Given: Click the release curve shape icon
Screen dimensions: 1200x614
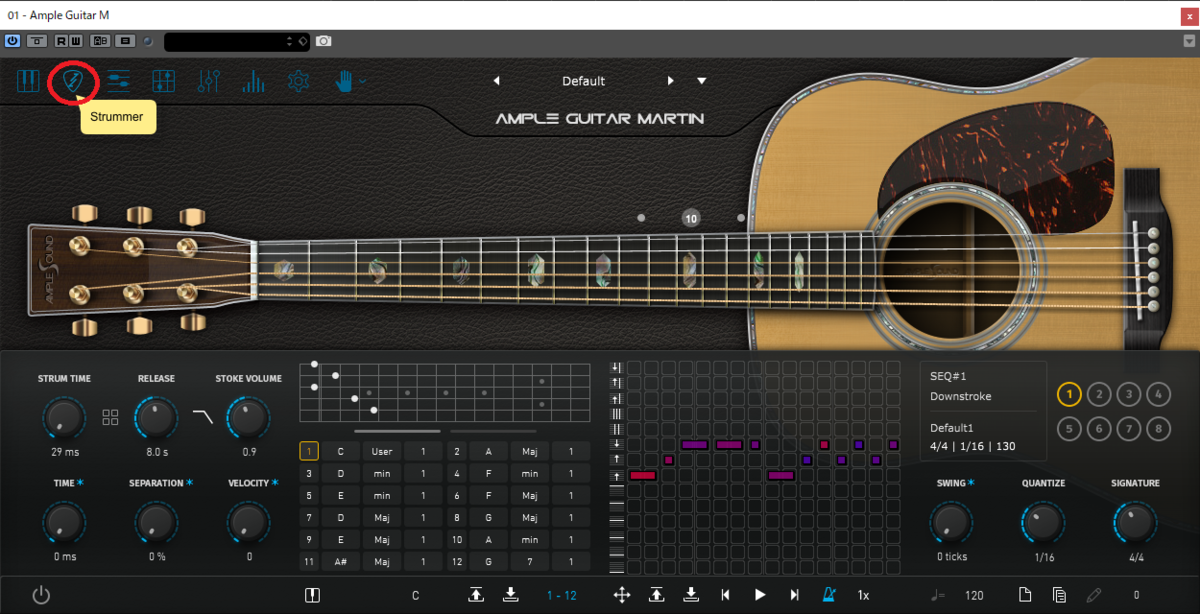Looking at the screenshot, I should click(203, 416).
